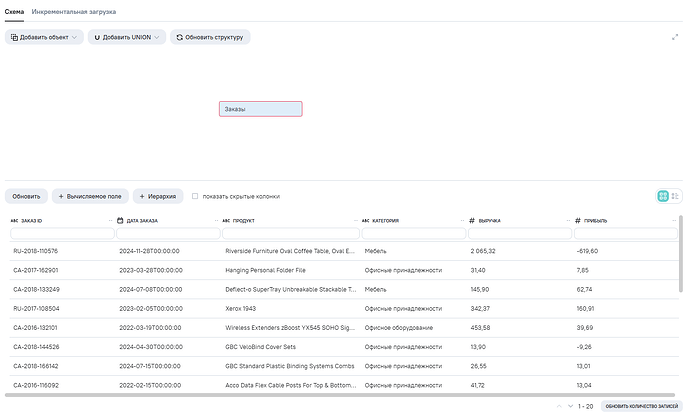Viewport: 690px width, 418px height.
Task: Click the 'Обновить структуру' button
Action: (x=209, y=37)
